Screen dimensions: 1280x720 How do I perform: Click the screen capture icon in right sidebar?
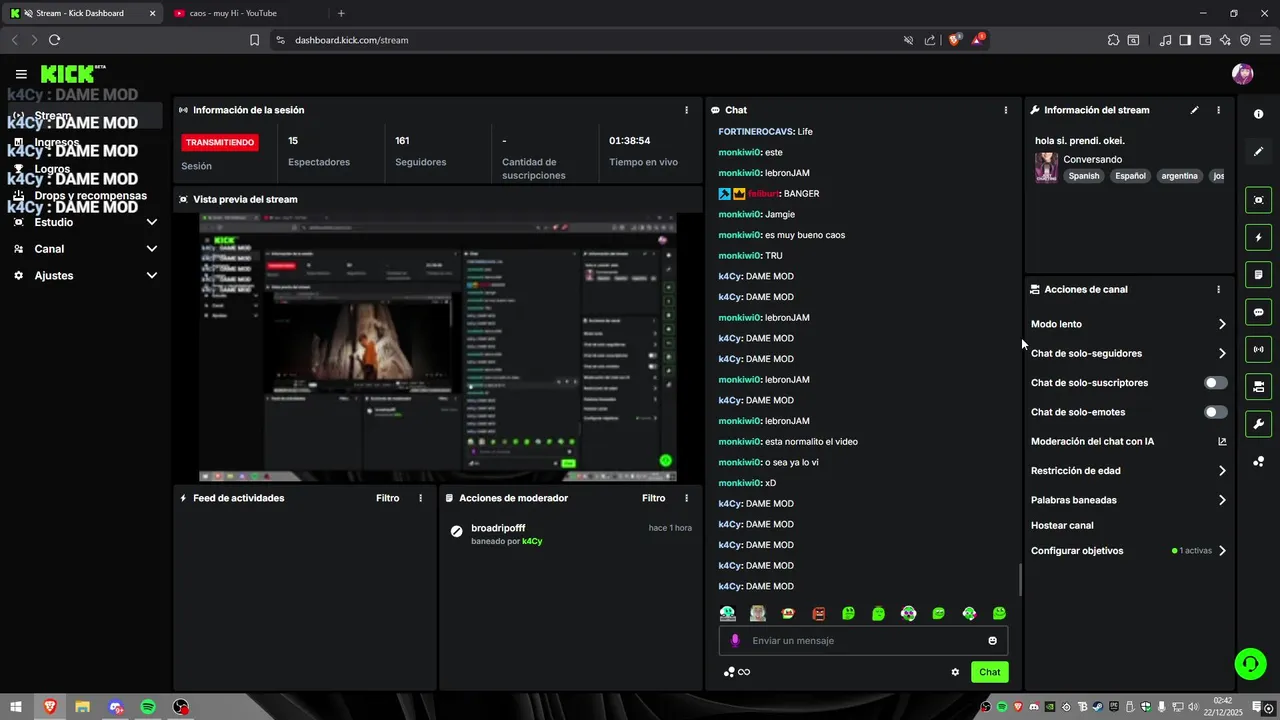(x=1258, y=200)
